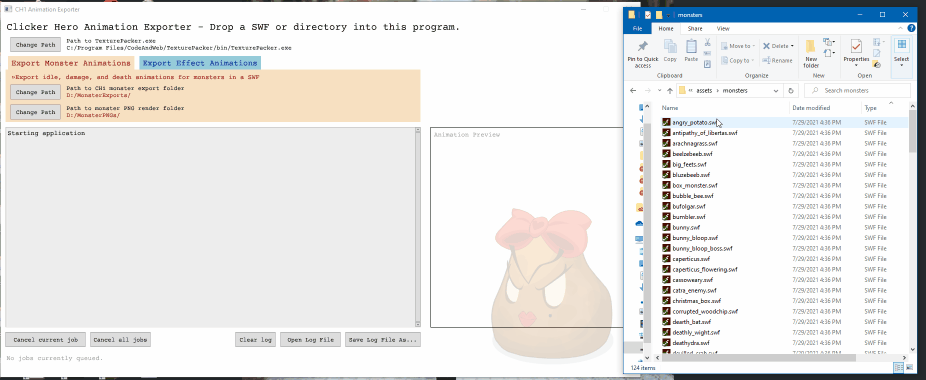This screenshot has height=380, width=926.
Task: Click the Cut scissors icon
Action: (707, 43)
